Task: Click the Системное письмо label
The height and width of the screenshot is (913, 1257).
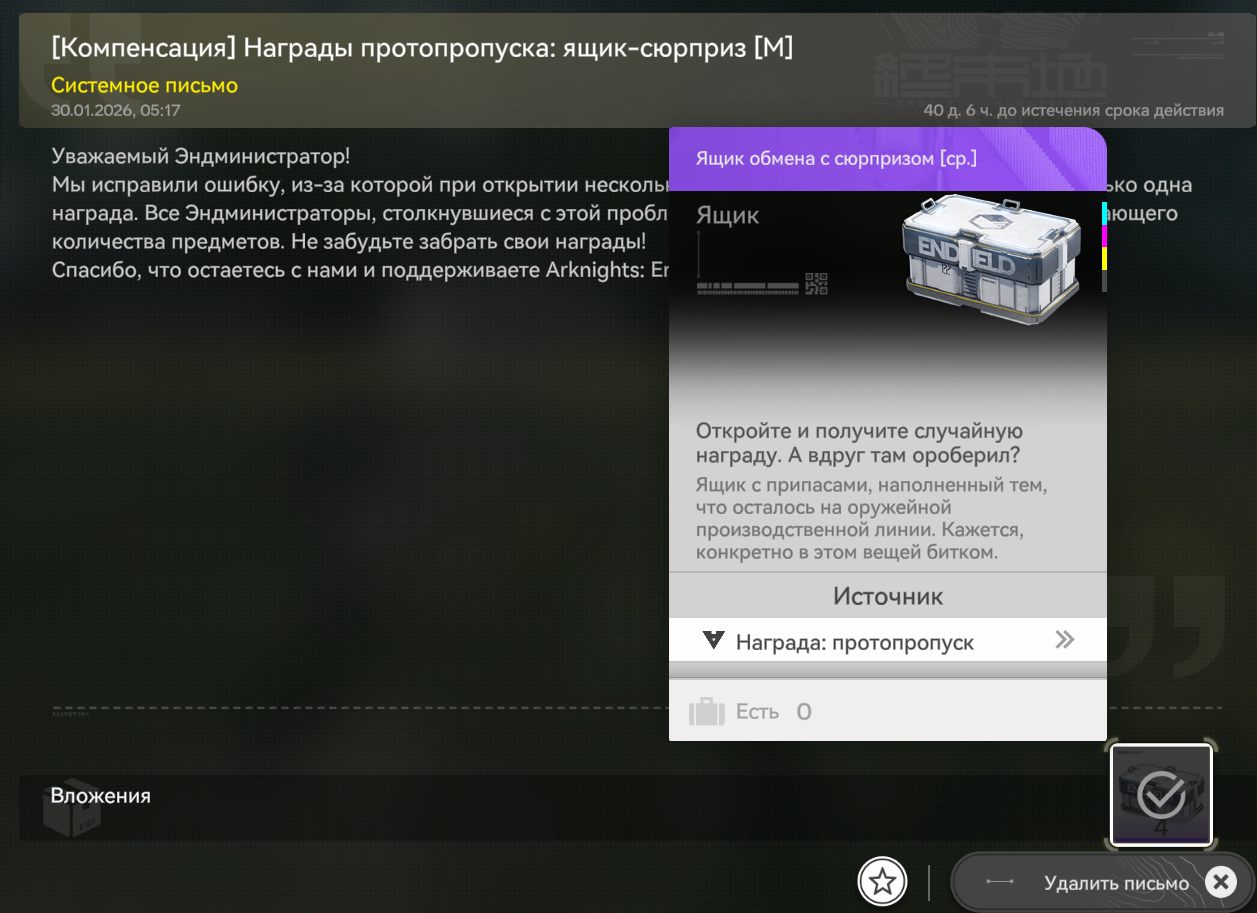Action: tap(145, 86)
